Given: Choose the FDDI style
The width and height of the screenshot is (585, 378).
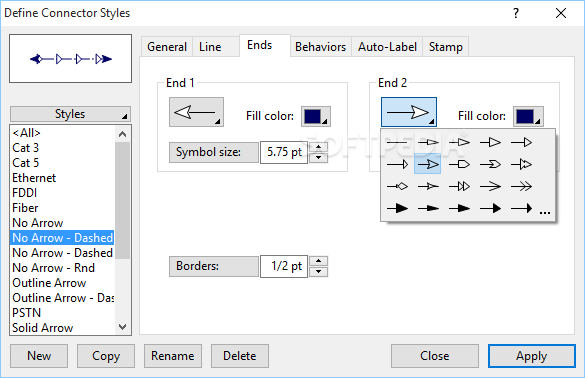Looking at the screenshot, I should [62, 193].
